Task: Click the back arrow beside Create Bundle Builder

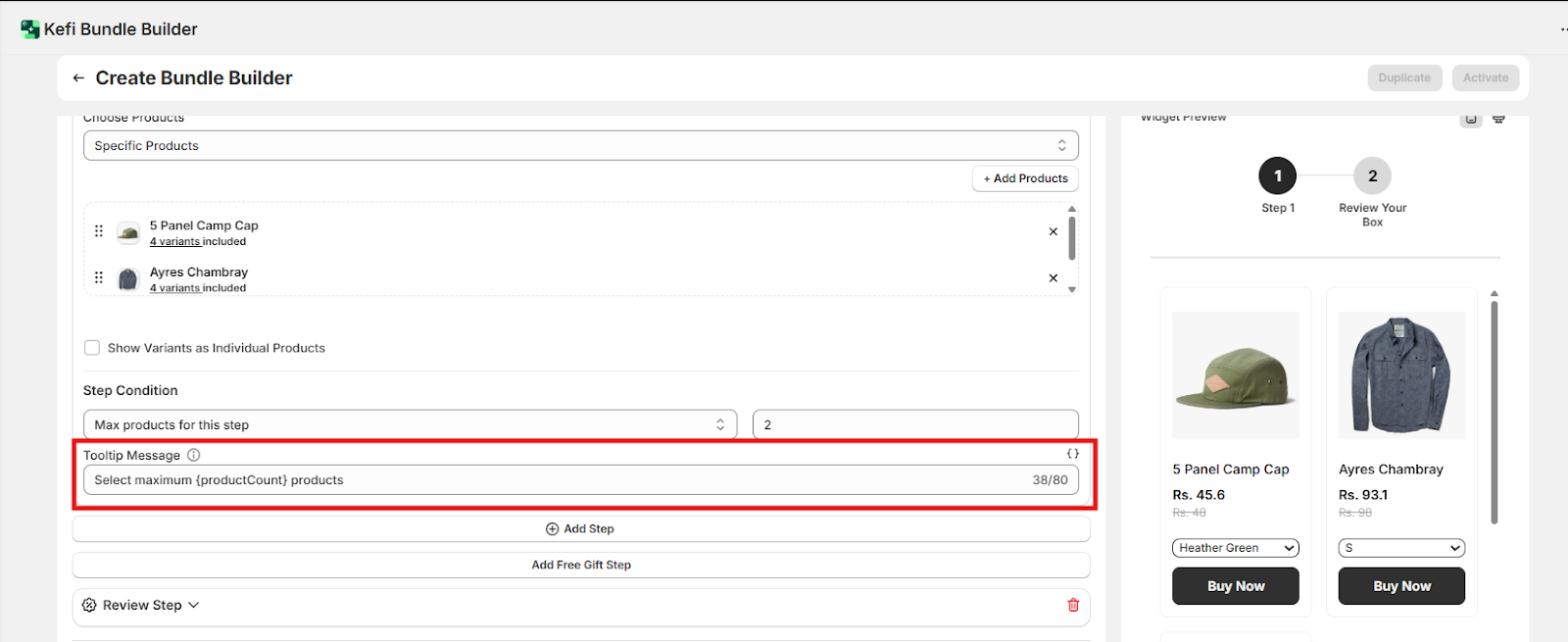Action: click(78, 78)
